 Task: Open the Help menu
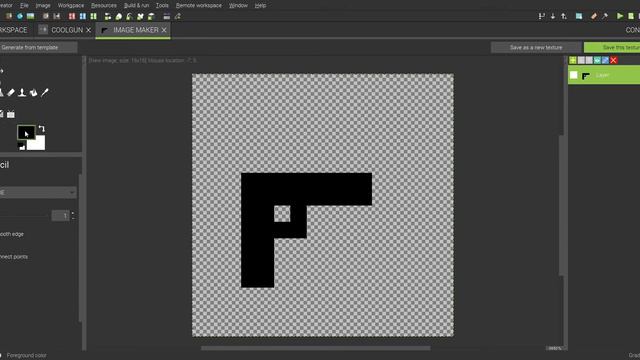pyautogui.click(x=260, y=5)
